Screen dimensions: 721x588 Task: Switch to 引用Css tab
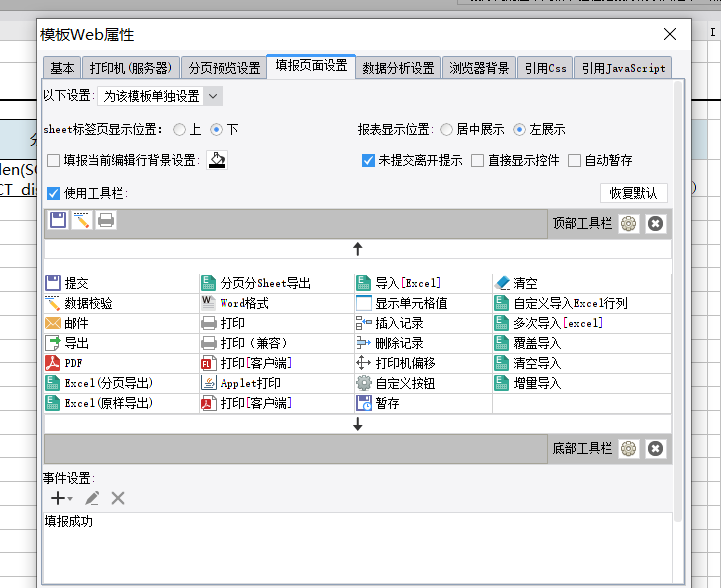point(545,68)
